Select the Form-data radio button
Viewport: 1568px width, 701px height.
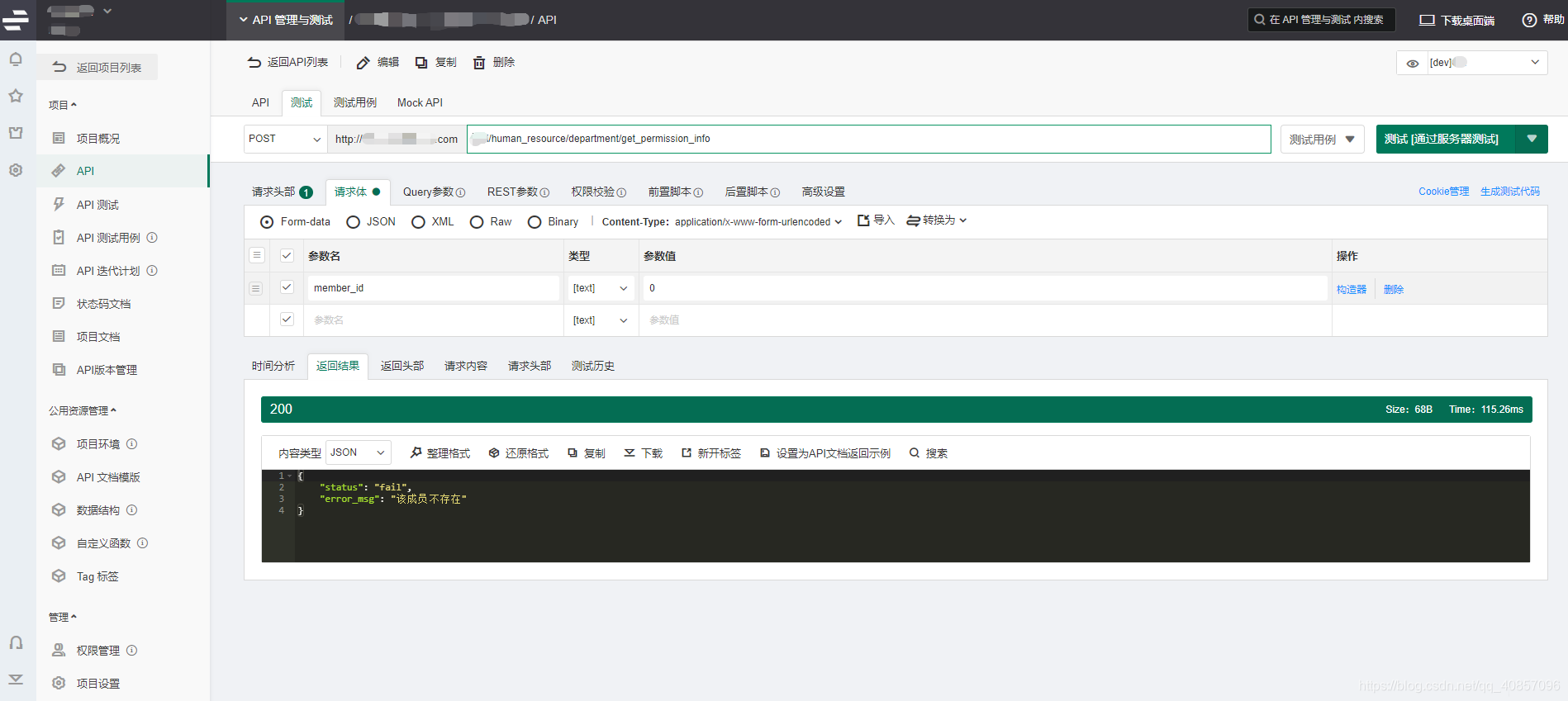pos(267,222)
